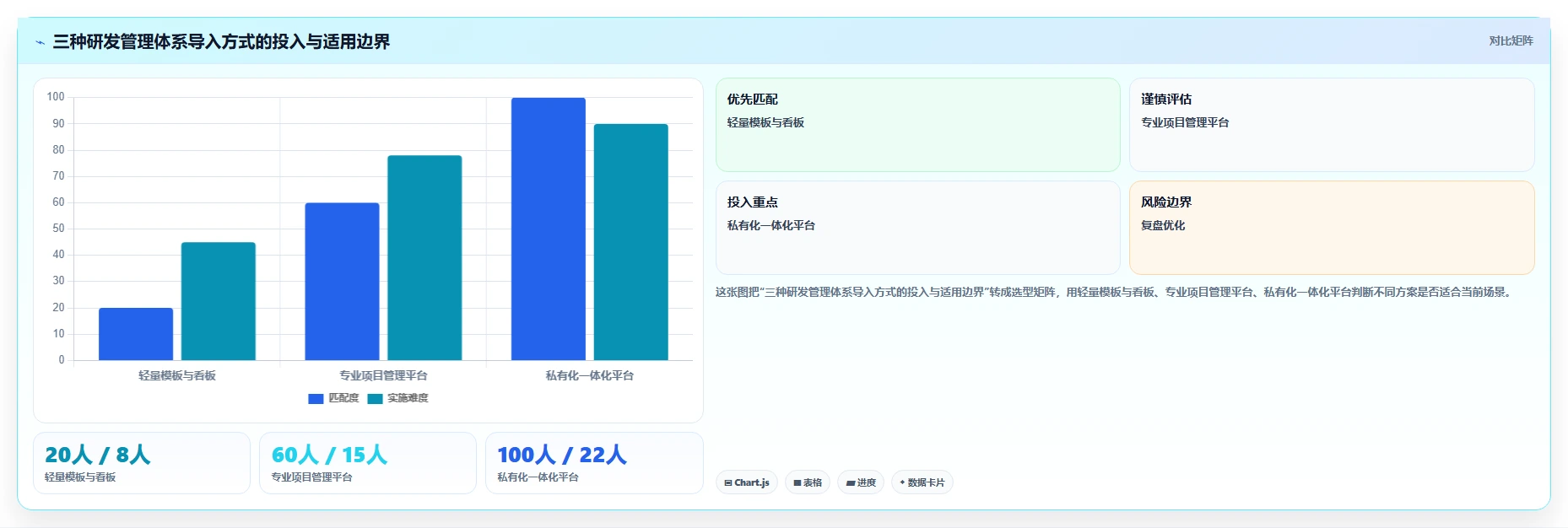Click the small icon before the header title
1568x528 pixels.
click(40, 42)
